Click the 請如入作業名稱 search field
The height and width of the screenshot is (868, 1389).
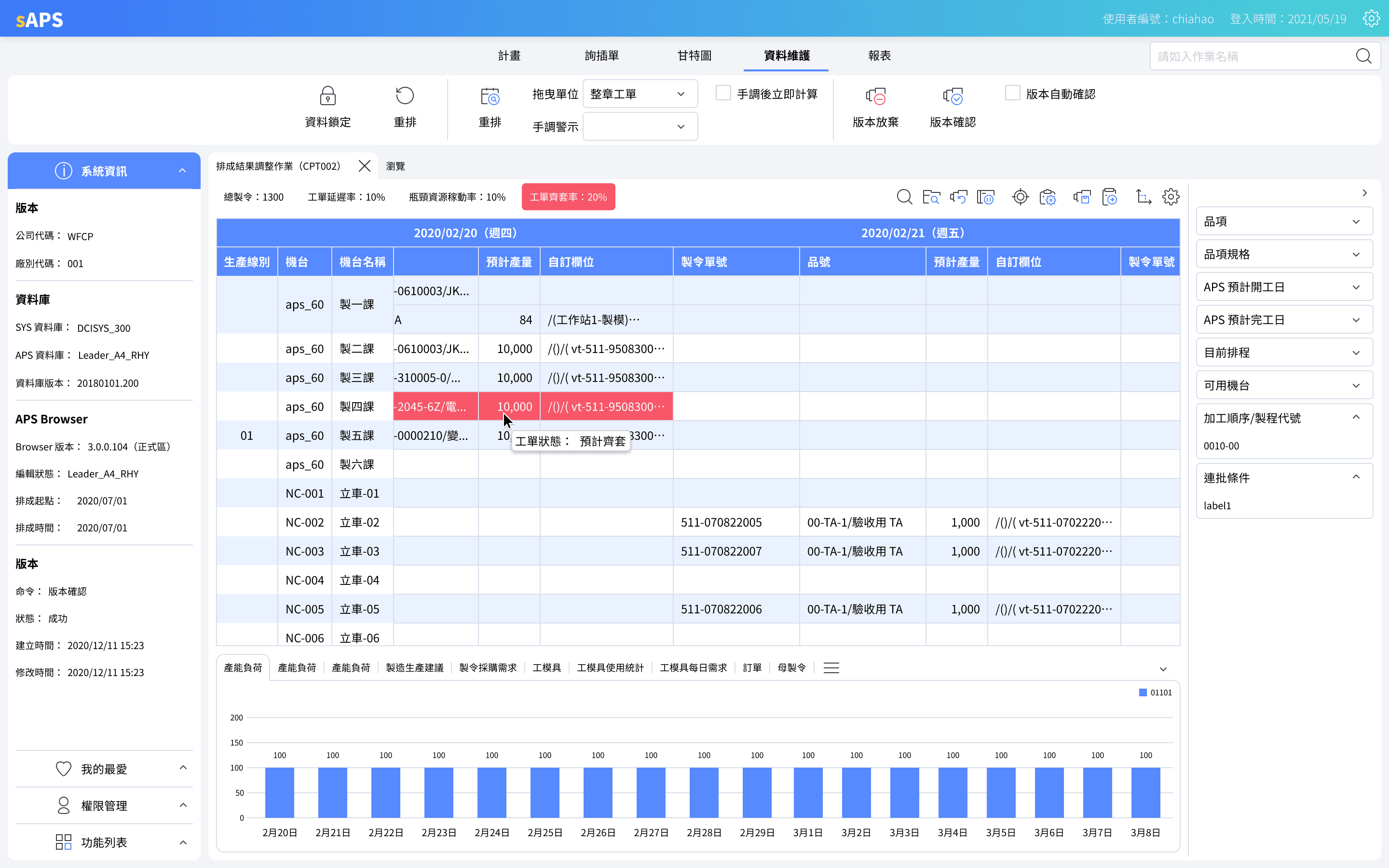[1251, 56]
